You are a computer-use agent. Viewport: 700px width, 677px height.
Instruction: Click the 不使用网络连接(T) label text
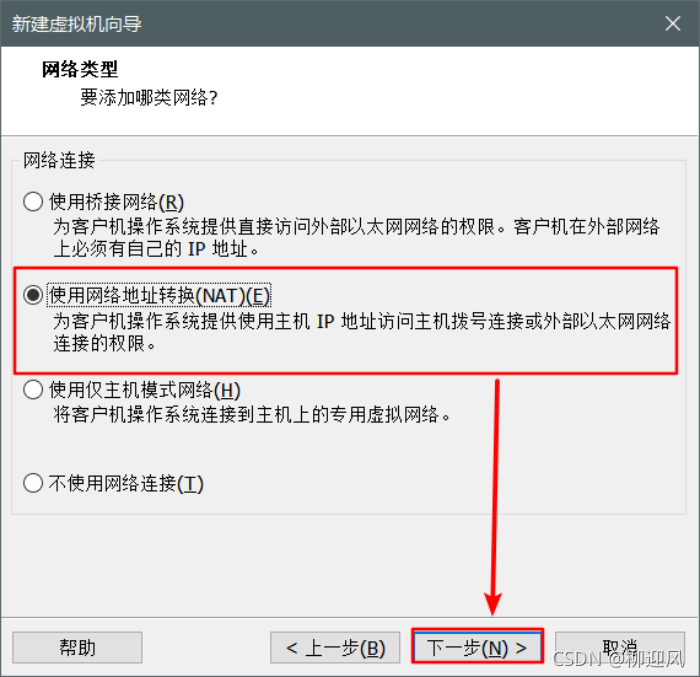point(126,484)
